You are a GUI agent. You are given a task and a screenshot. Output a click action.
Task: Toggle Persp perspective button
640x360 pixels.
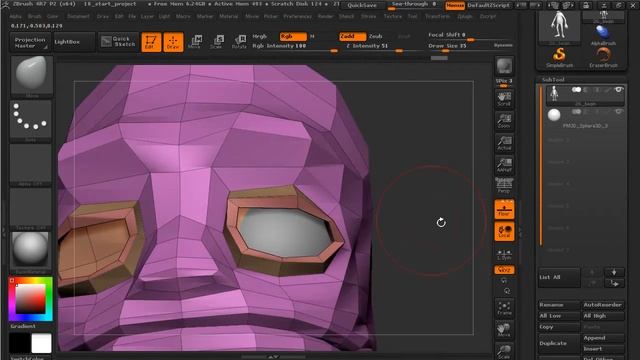coord(504,186)
